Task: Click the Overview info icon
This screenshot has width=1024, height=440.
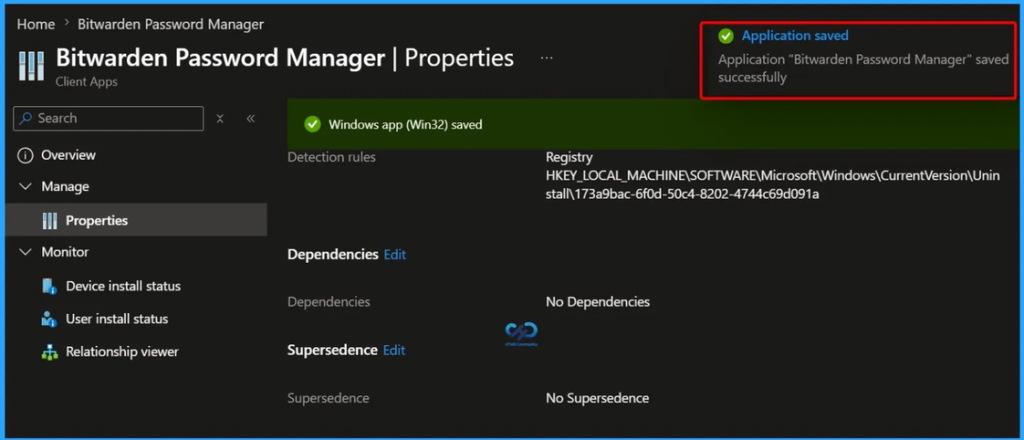Action: [x=25, y=155]
